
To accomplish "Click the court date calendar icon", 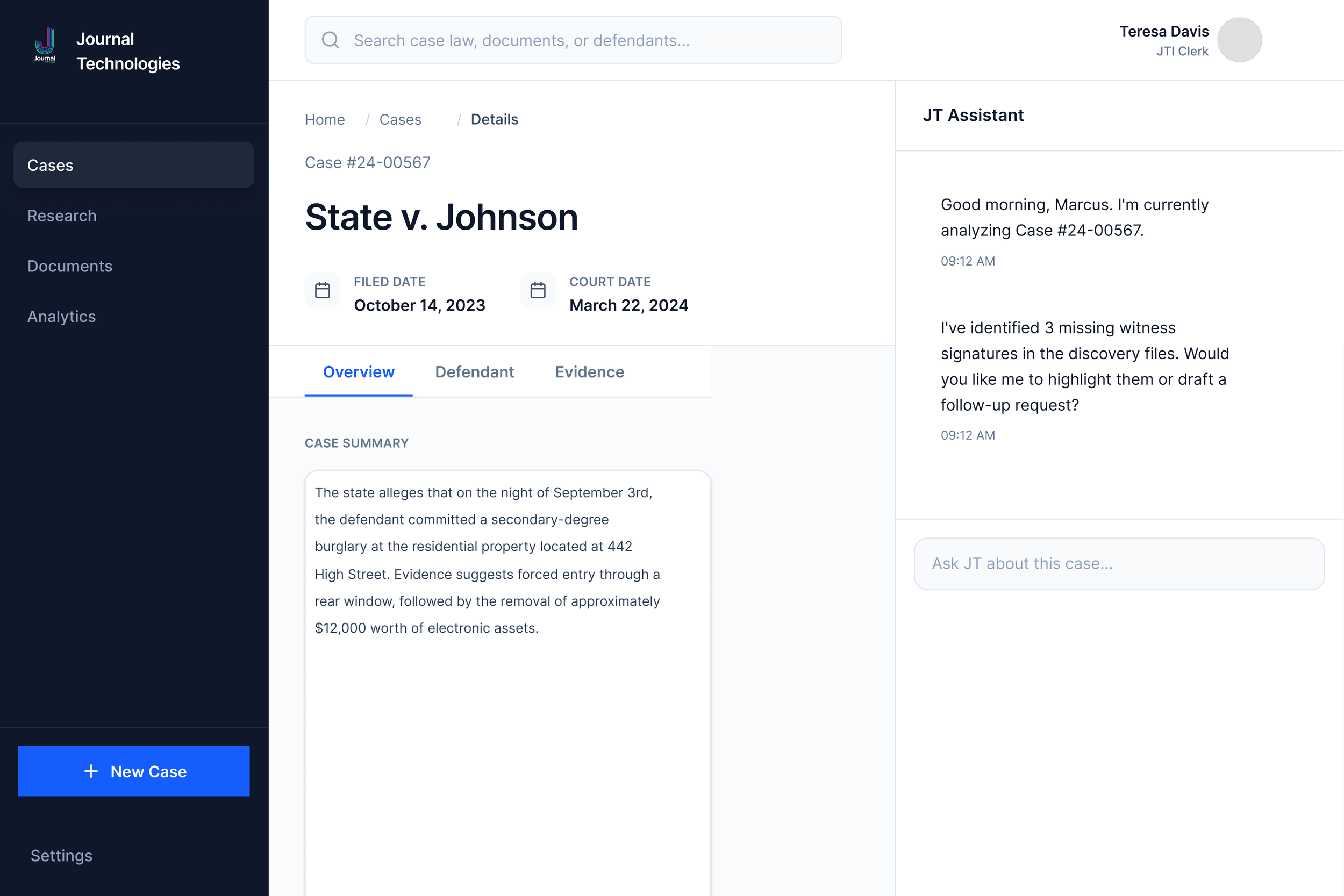I will 538,290.
